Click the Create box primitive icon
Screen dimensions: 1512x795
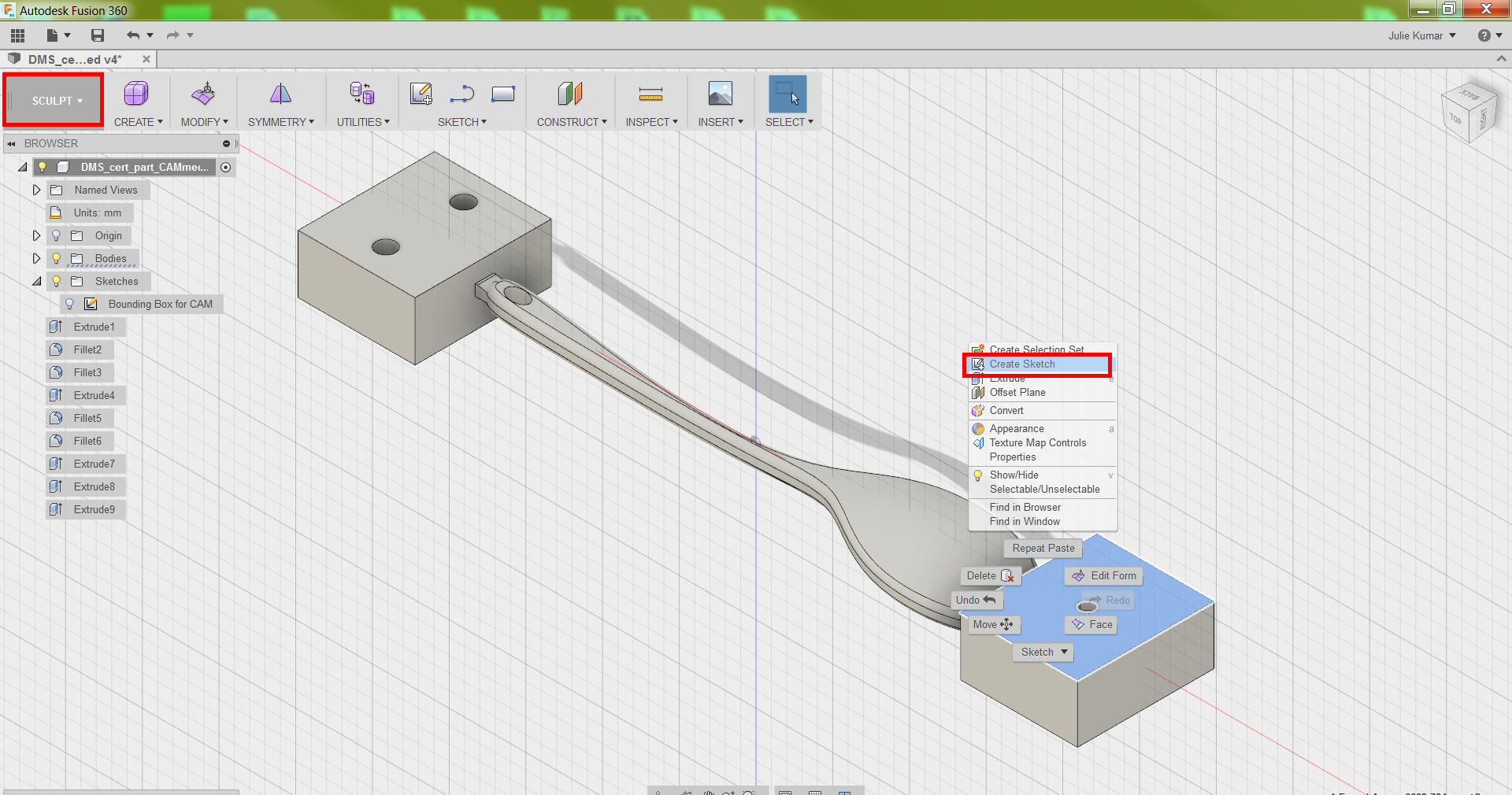coord(136,94)
